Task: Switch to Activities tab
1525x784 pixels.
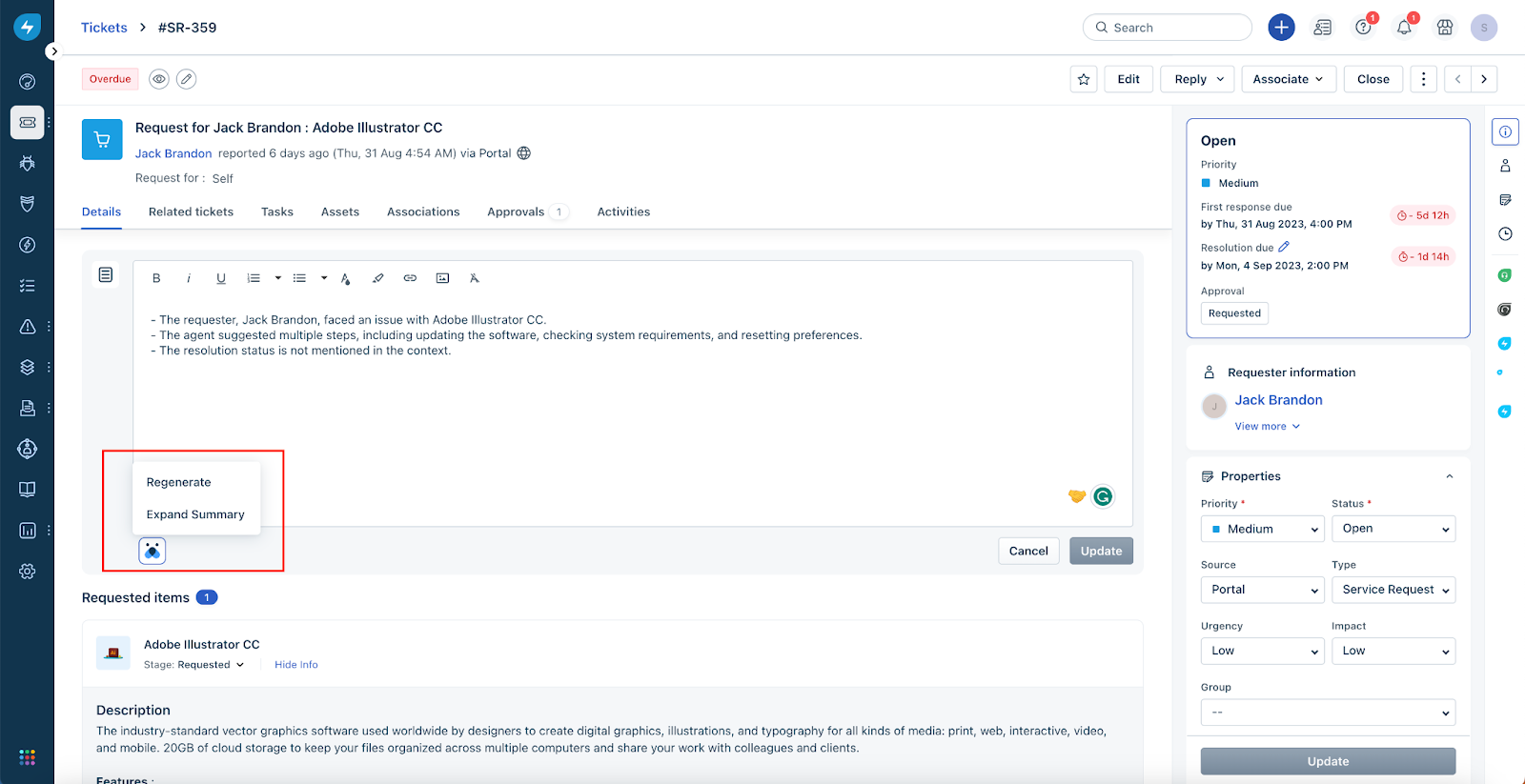Action: 623,211
